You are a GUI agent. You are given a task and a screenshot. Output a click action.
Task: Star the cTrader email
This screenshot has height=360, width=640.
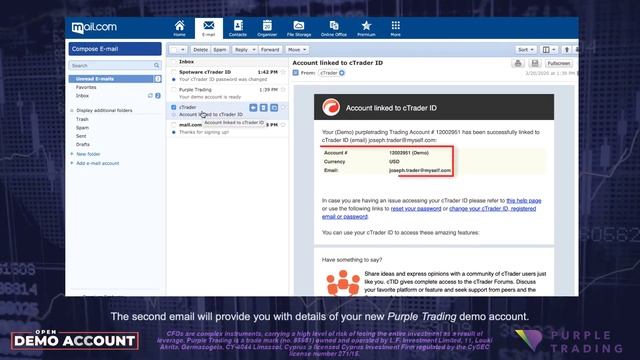pyautogui.click(x=283, y=107)
